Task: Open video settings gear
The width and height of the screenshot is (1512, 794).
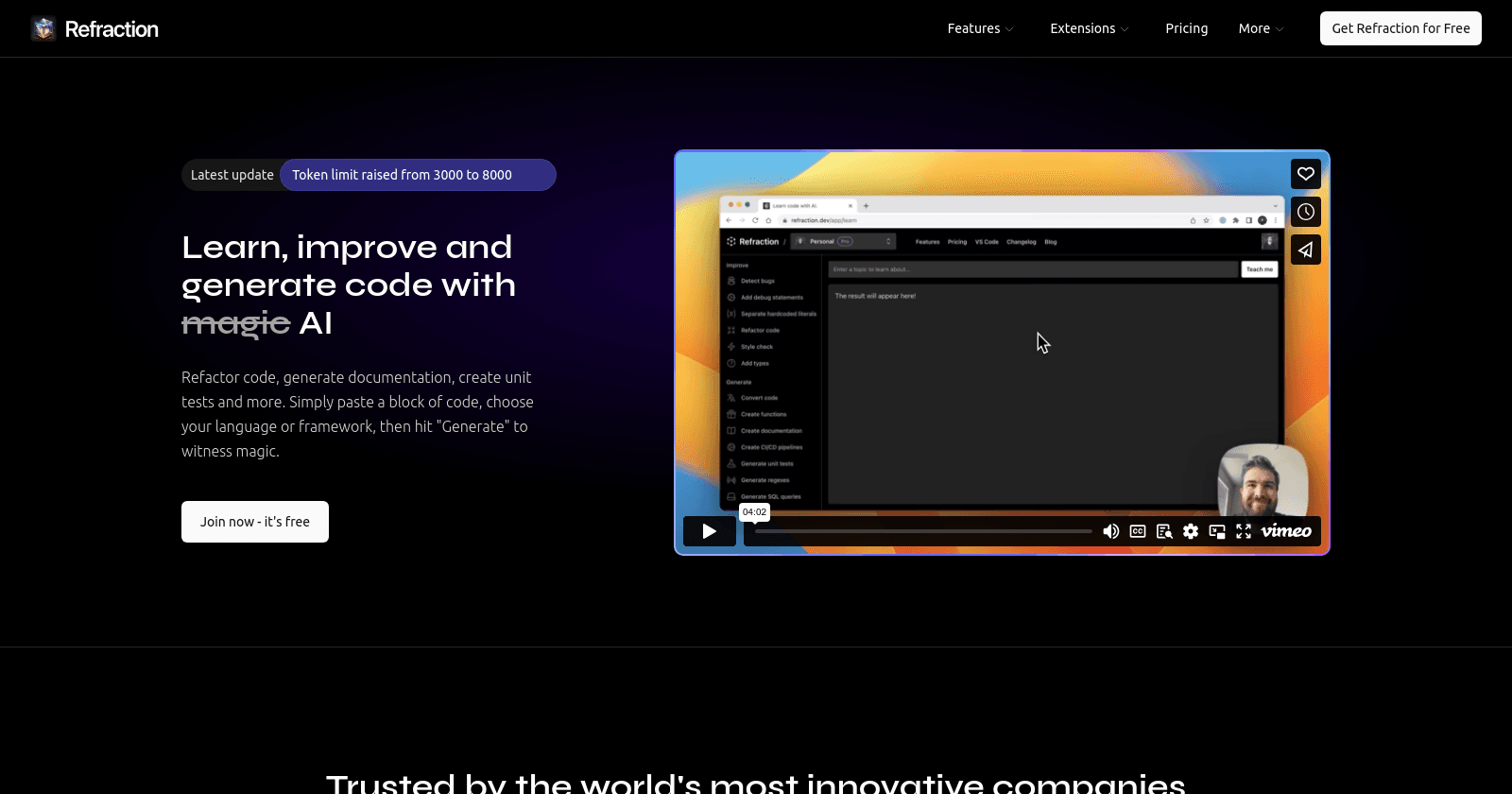Action: click(x=1191, y=531)
